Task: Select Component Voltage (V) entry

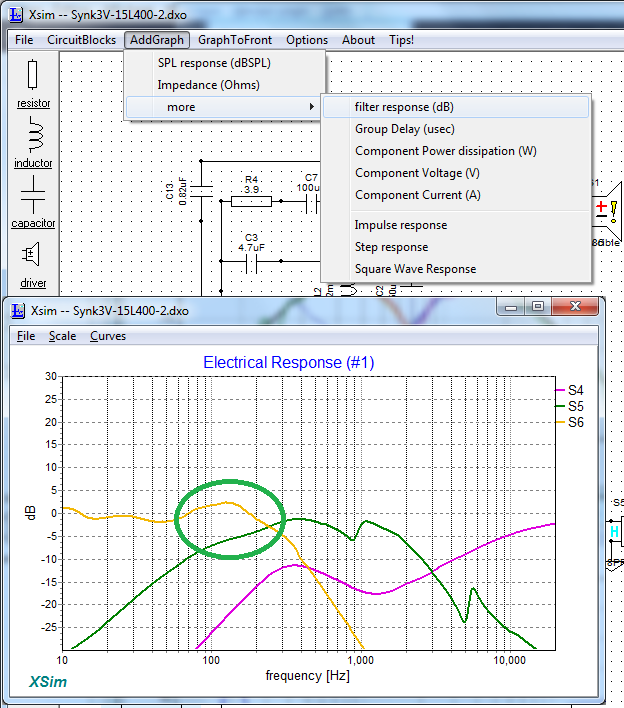Action: (x=456, y=173)
